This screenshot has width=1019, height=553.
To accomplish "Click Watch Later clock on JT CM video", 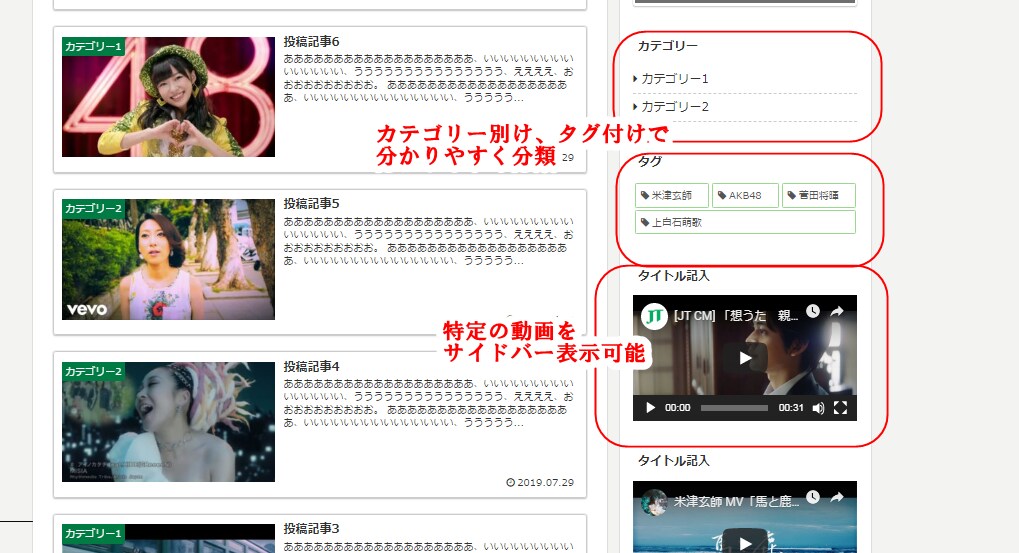I will (813, 311).
